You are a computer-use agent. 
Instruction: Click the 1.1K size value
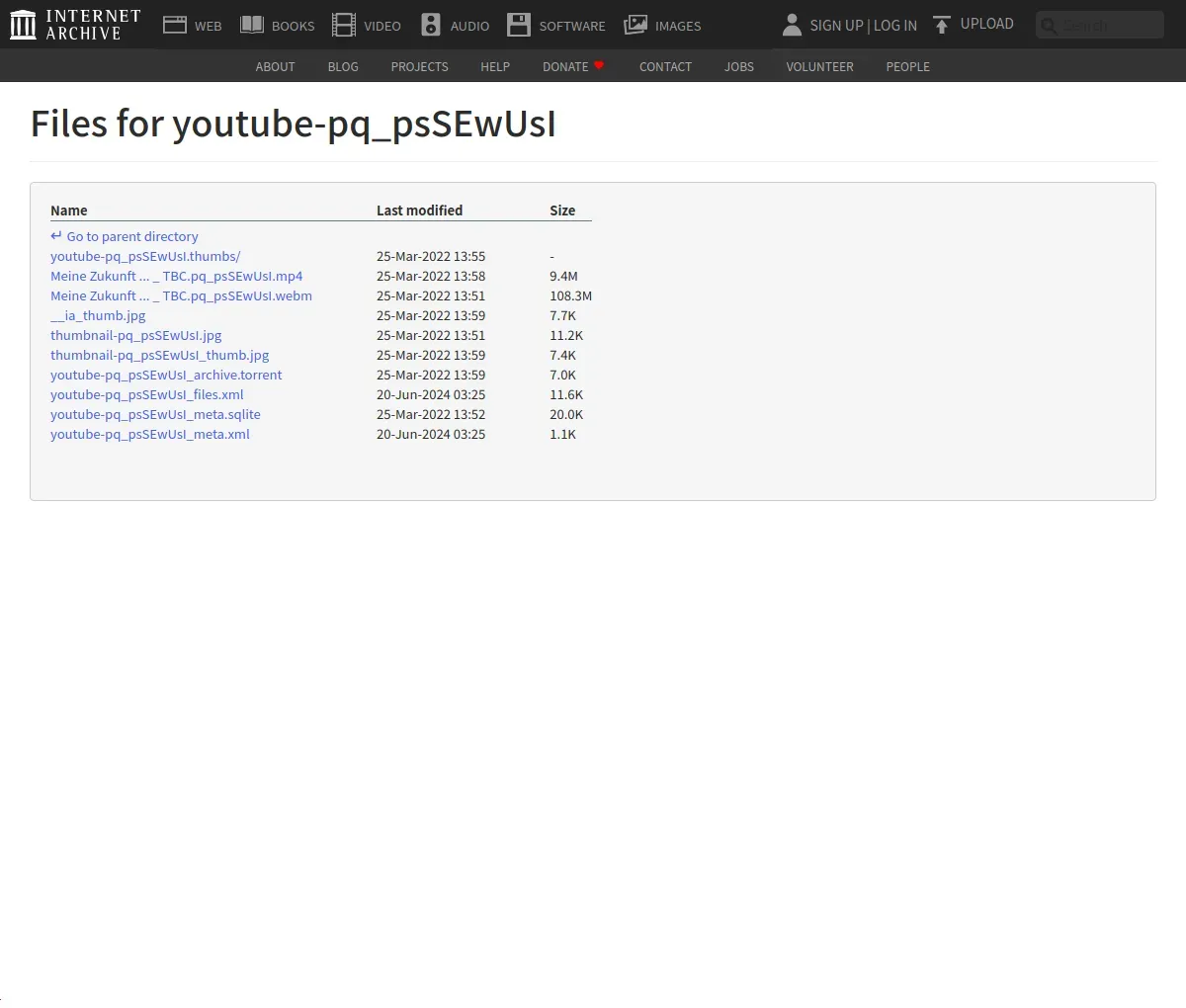click(x=563, y=434)
